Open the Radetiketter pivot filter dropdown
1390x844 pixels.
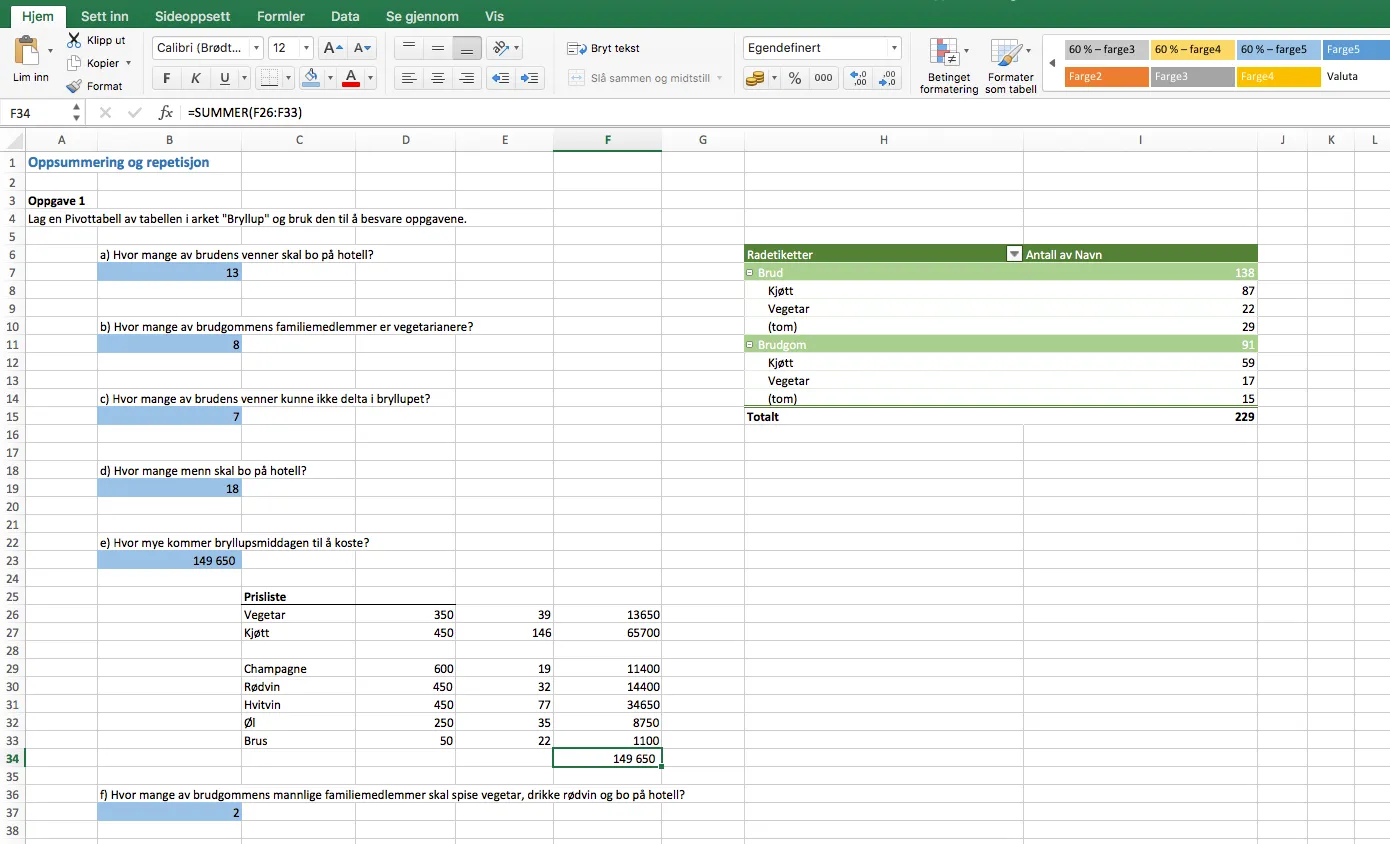click(1013, 254)
